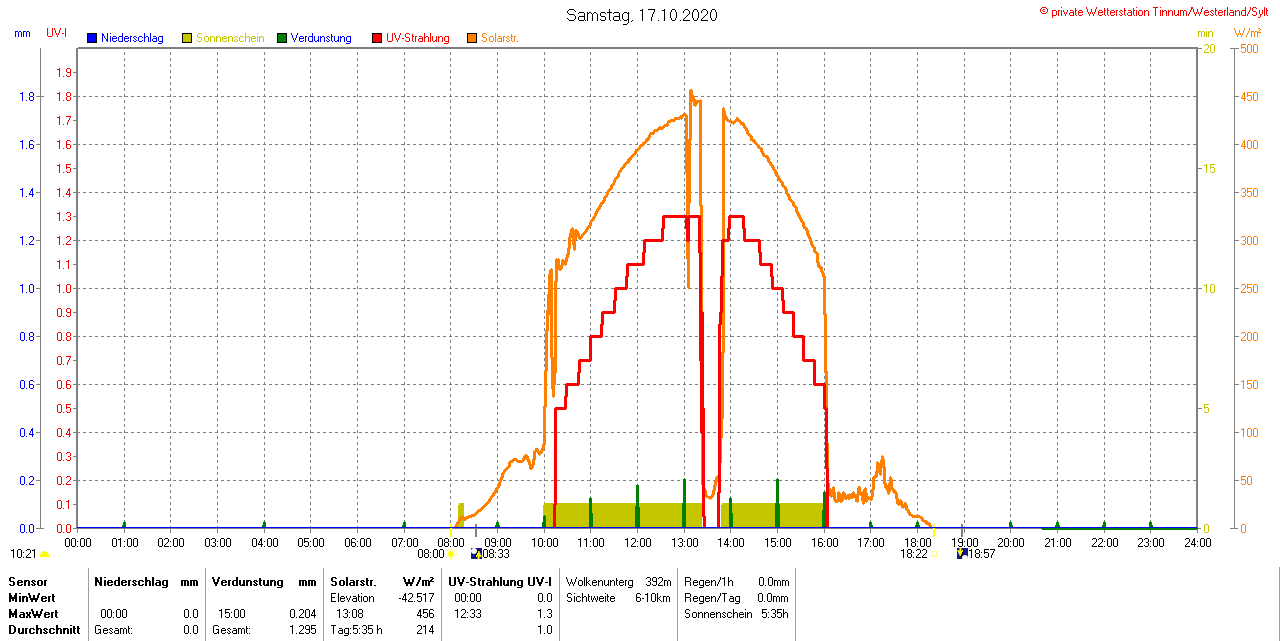Click the moonset icon beside 18:57
The width and height of the screenshot is (1280, 641).
961,553
